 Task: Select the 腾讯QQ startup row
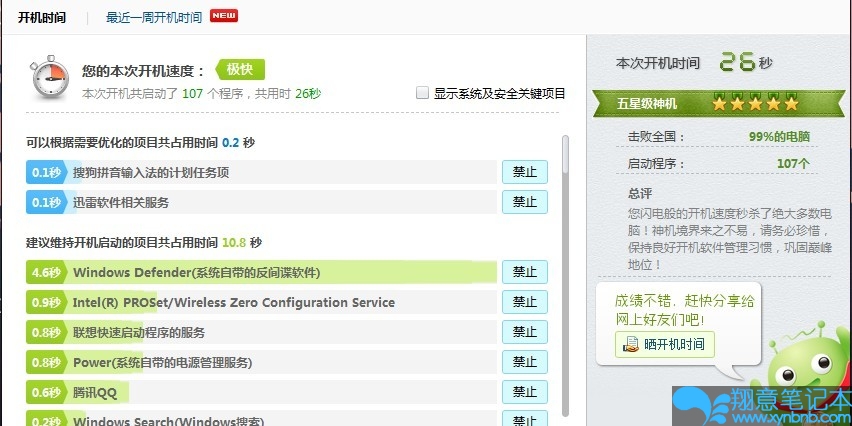point(261,392)
